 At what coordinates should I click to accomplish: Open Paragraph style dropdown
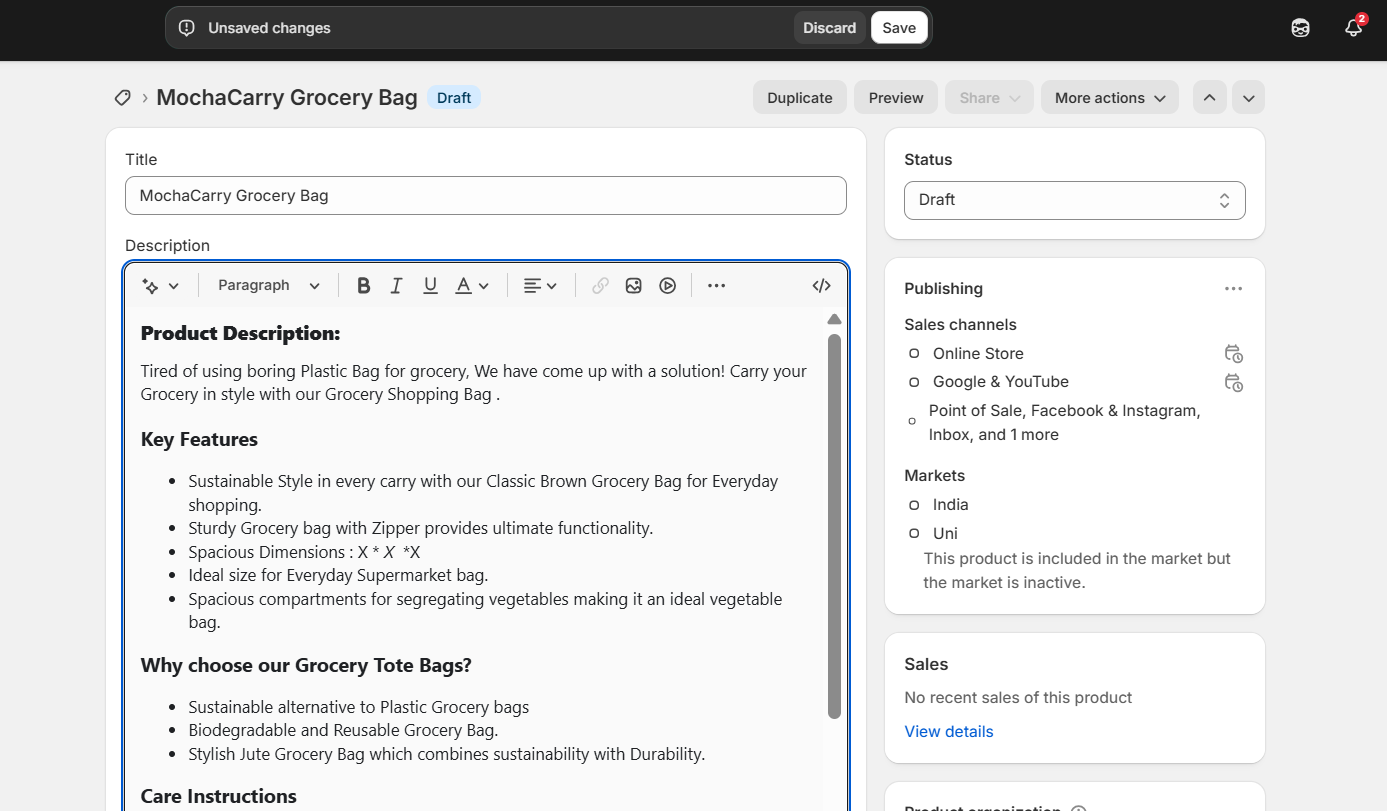point(269,285)
